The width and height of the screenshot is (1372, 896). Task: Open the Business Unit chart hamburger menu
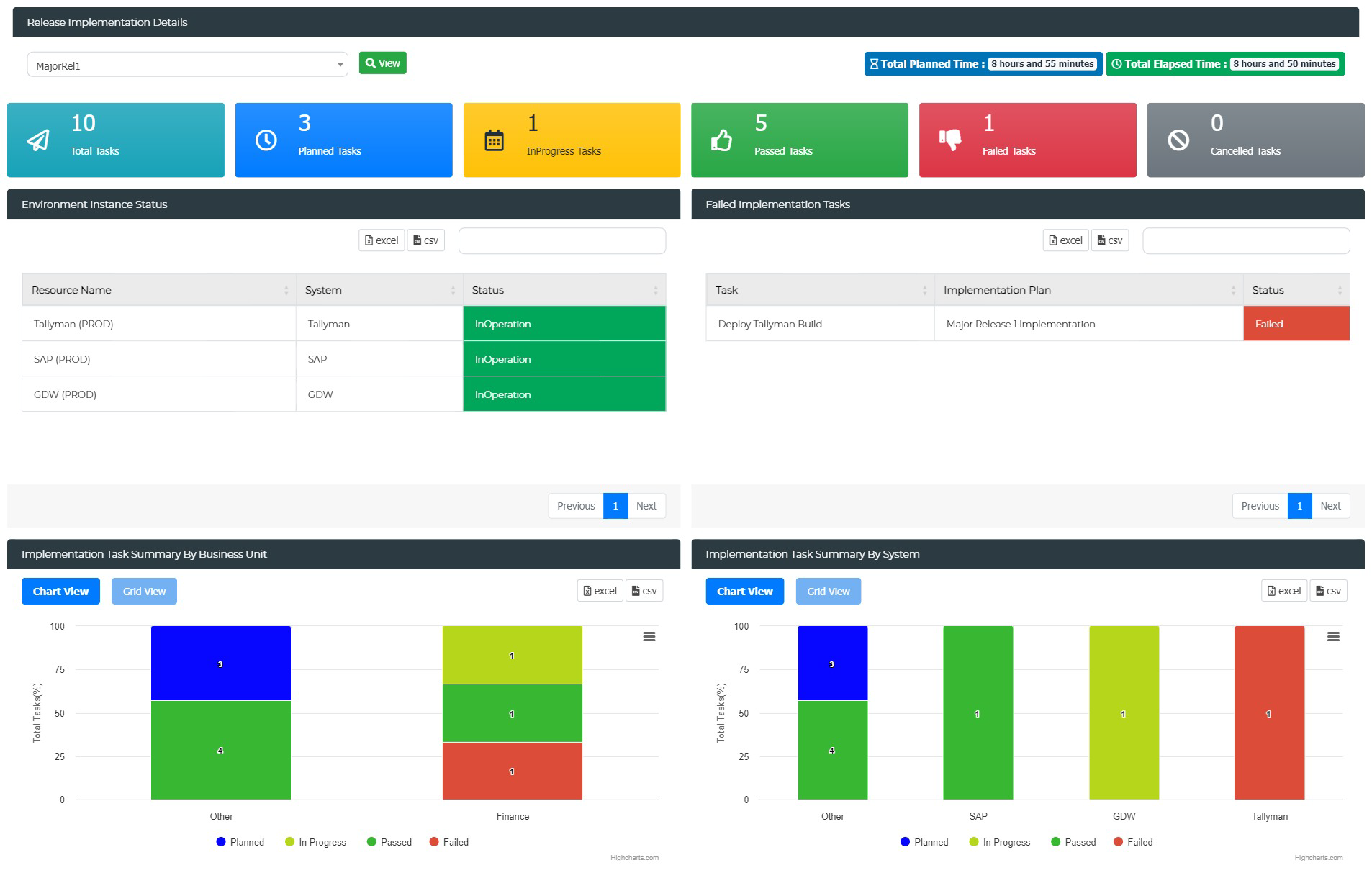click(649, 637)
